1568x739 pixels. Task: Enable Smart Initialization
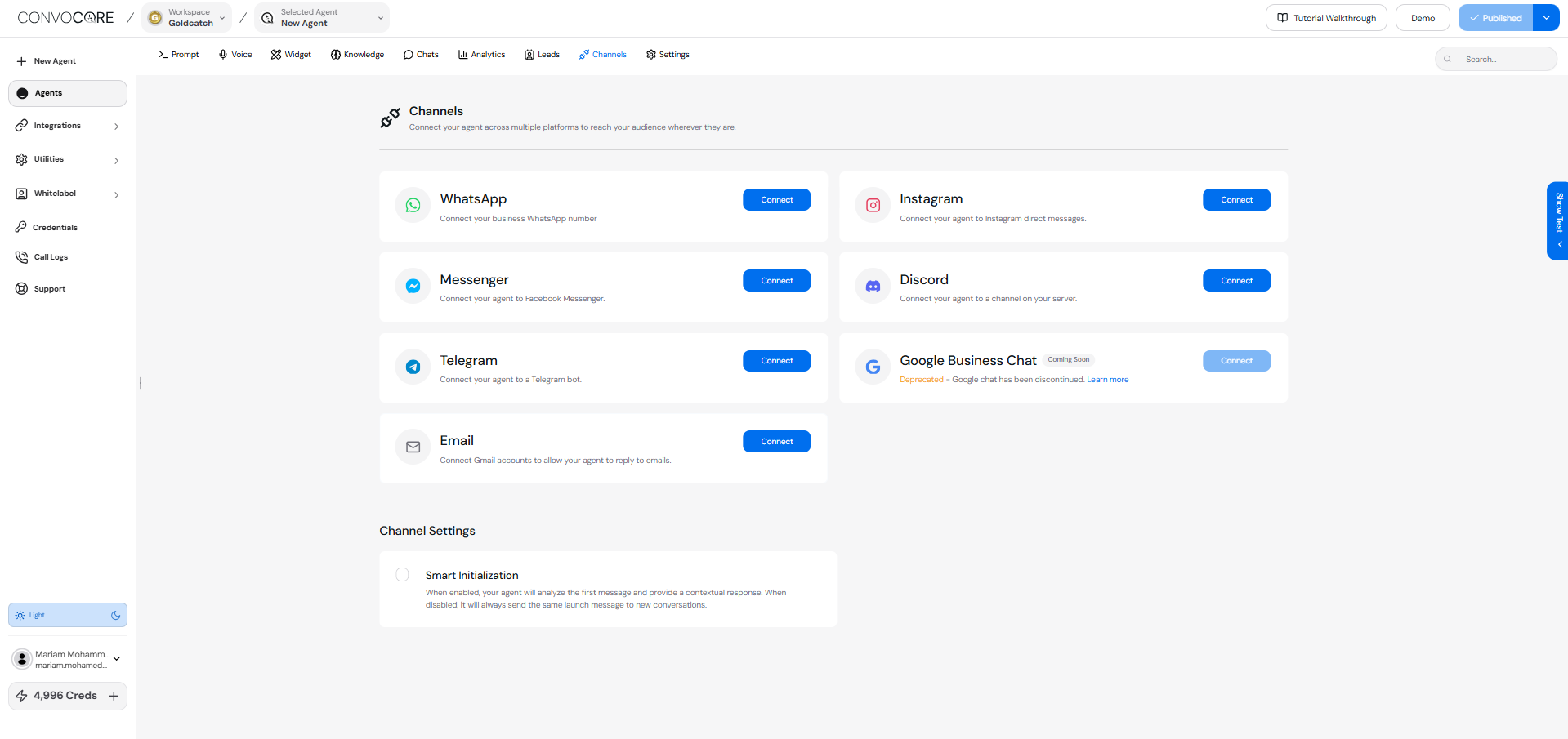click(402, 574)
